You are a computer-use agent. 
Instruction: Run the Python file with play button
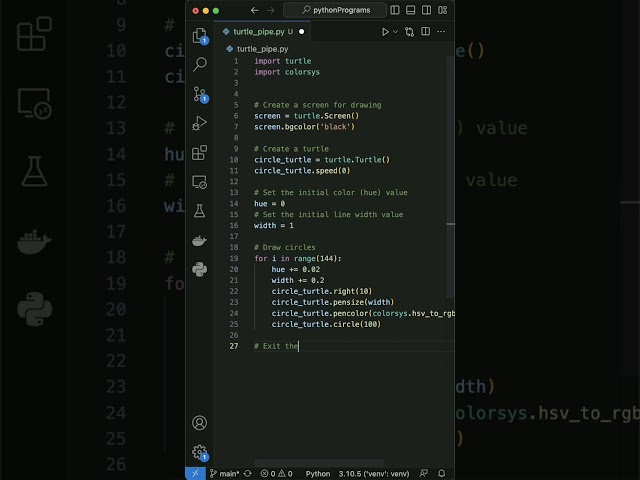(x=385, y=32)
